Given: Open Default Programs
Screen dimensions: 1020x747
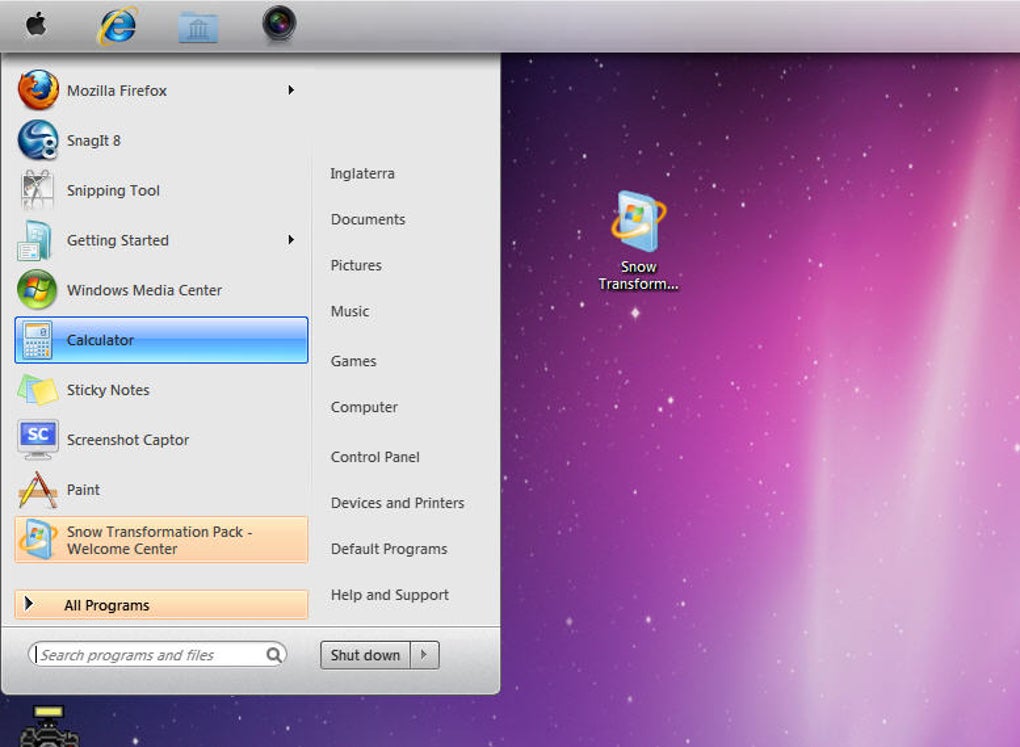Looking at the screenshot, I should coord(389,549).
